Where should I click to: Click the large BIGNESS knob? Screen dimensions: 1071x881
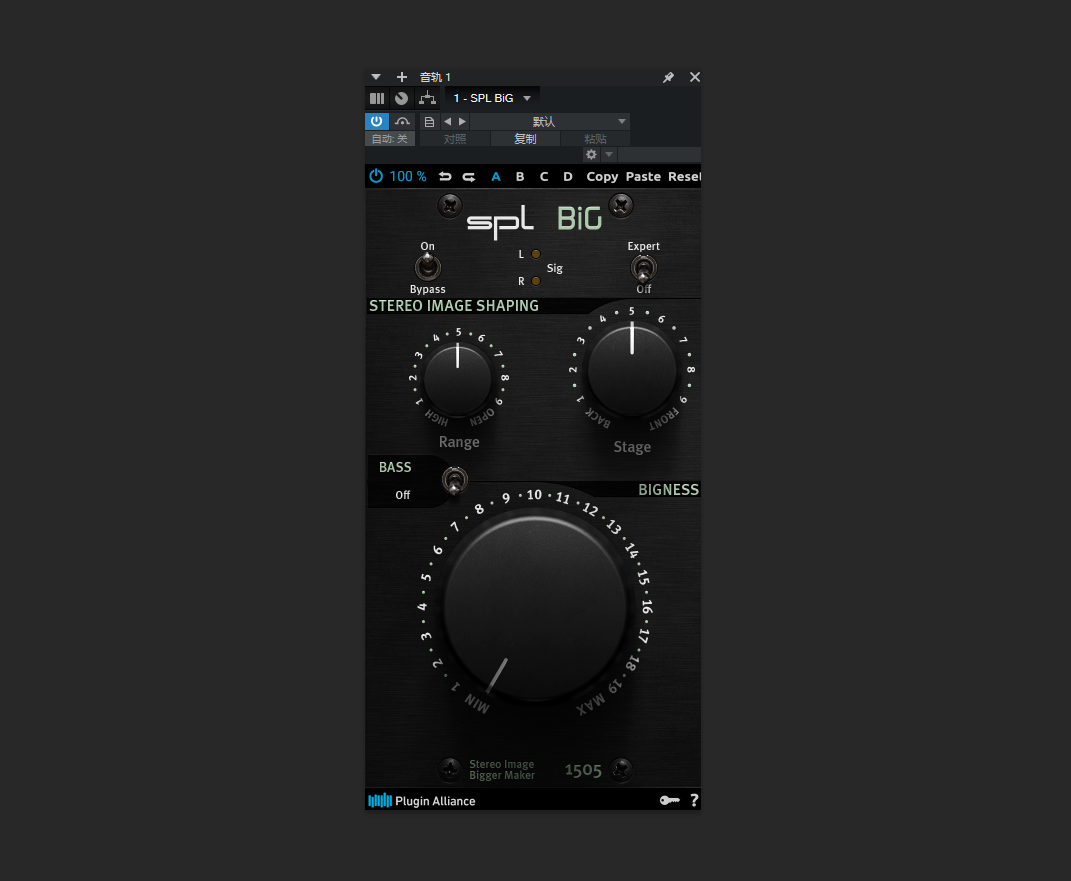[535, 607]
